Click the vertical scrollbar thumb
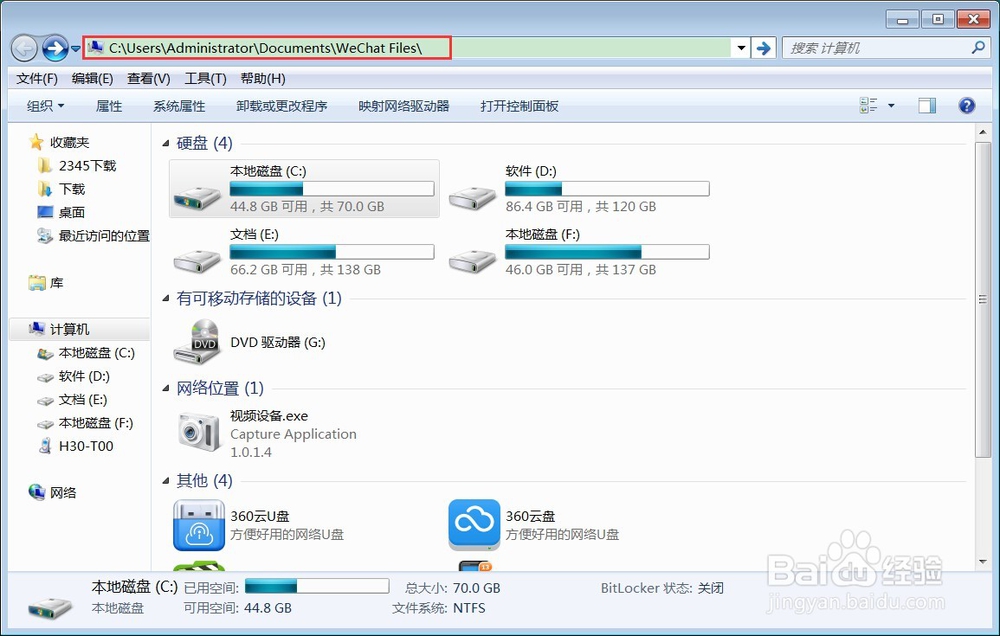Screen dimensions: 1000x636 pyautogui.click(x=983, y=299)
